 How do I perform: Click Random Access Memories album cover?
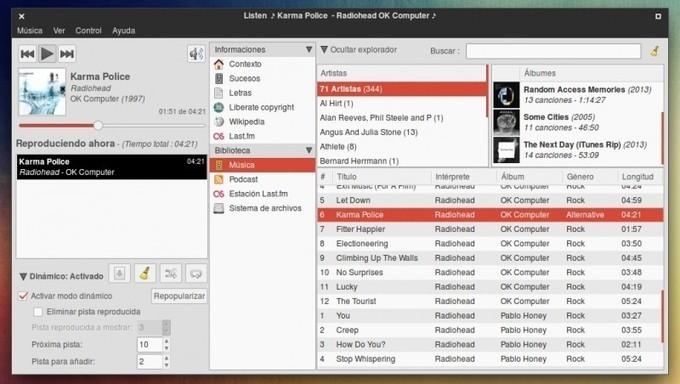pos(506,95)
